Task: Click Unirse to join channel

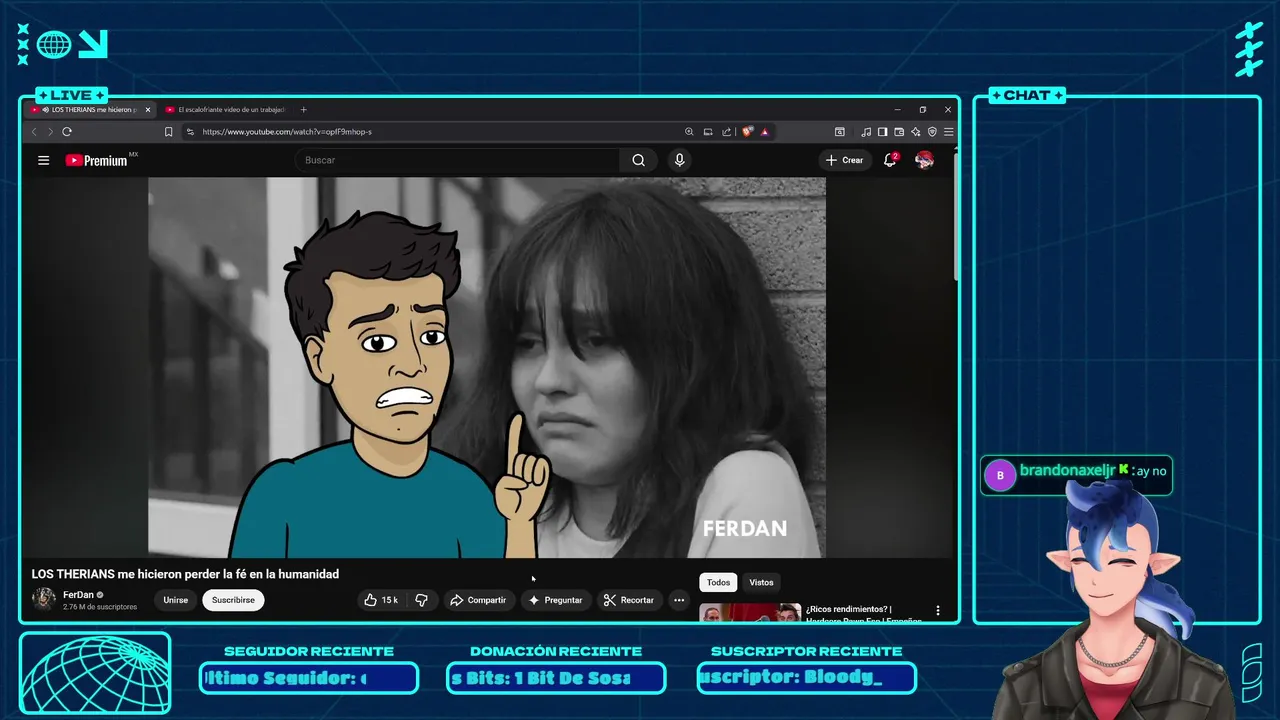Action: (x=176, y=600)
